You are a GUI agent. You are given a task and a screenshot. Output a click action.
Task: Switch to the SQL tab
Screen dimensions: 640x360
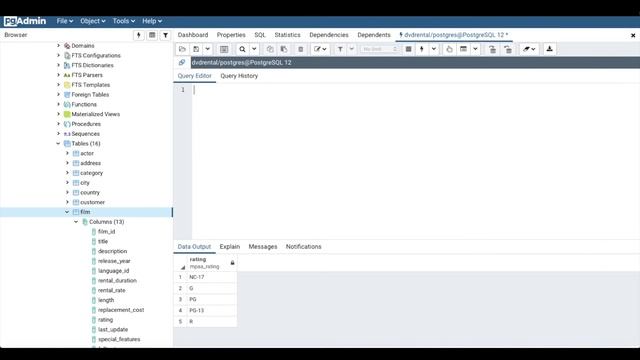[x=260, y=35]
